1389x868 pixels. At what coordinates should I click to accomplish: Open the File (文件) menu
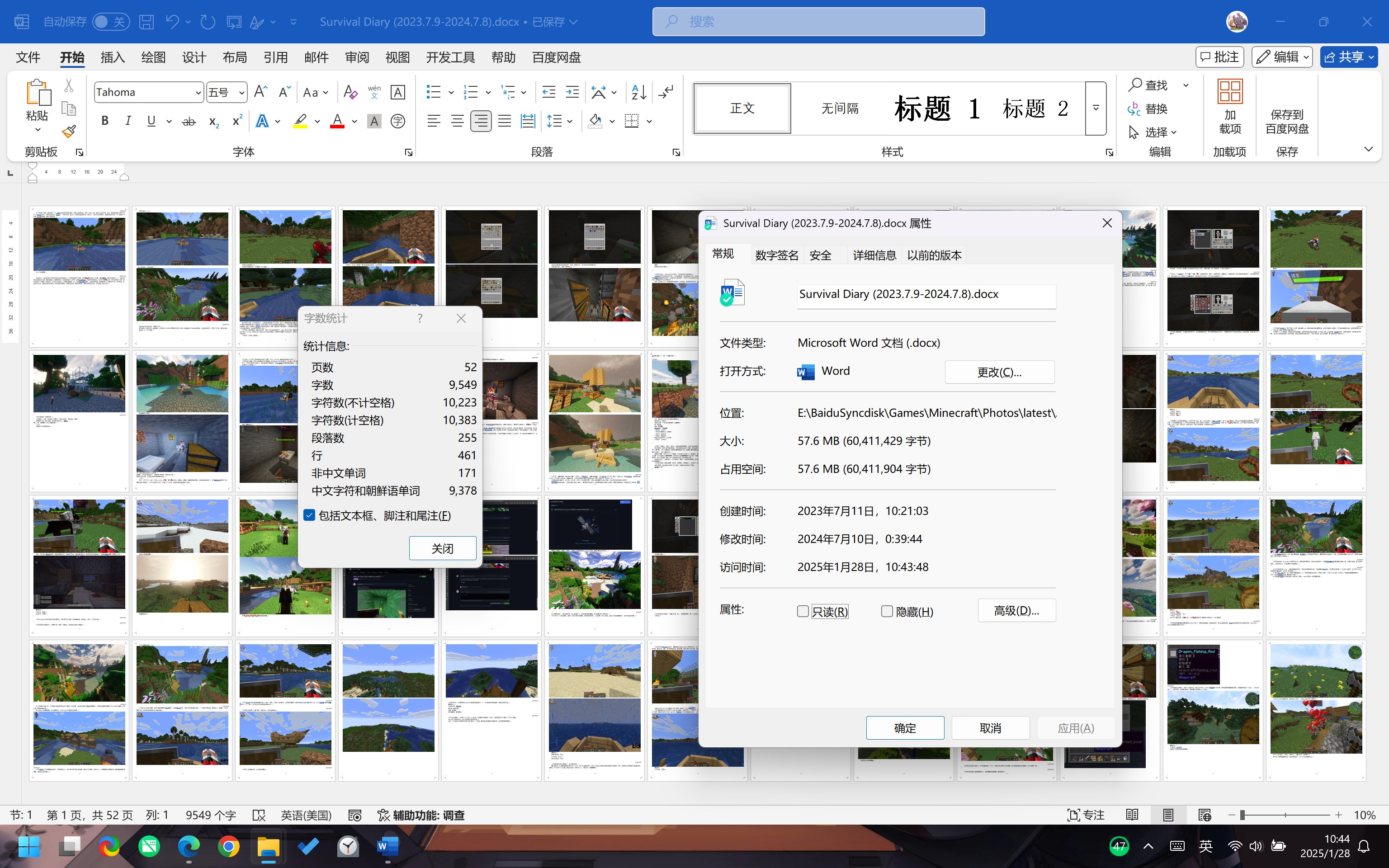point(28,57)
